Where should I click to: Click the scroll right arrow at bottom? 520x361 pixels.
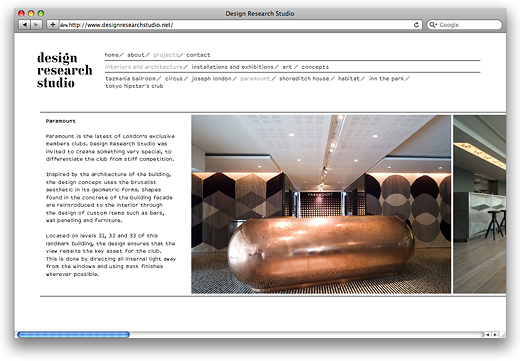coord(495,335)
